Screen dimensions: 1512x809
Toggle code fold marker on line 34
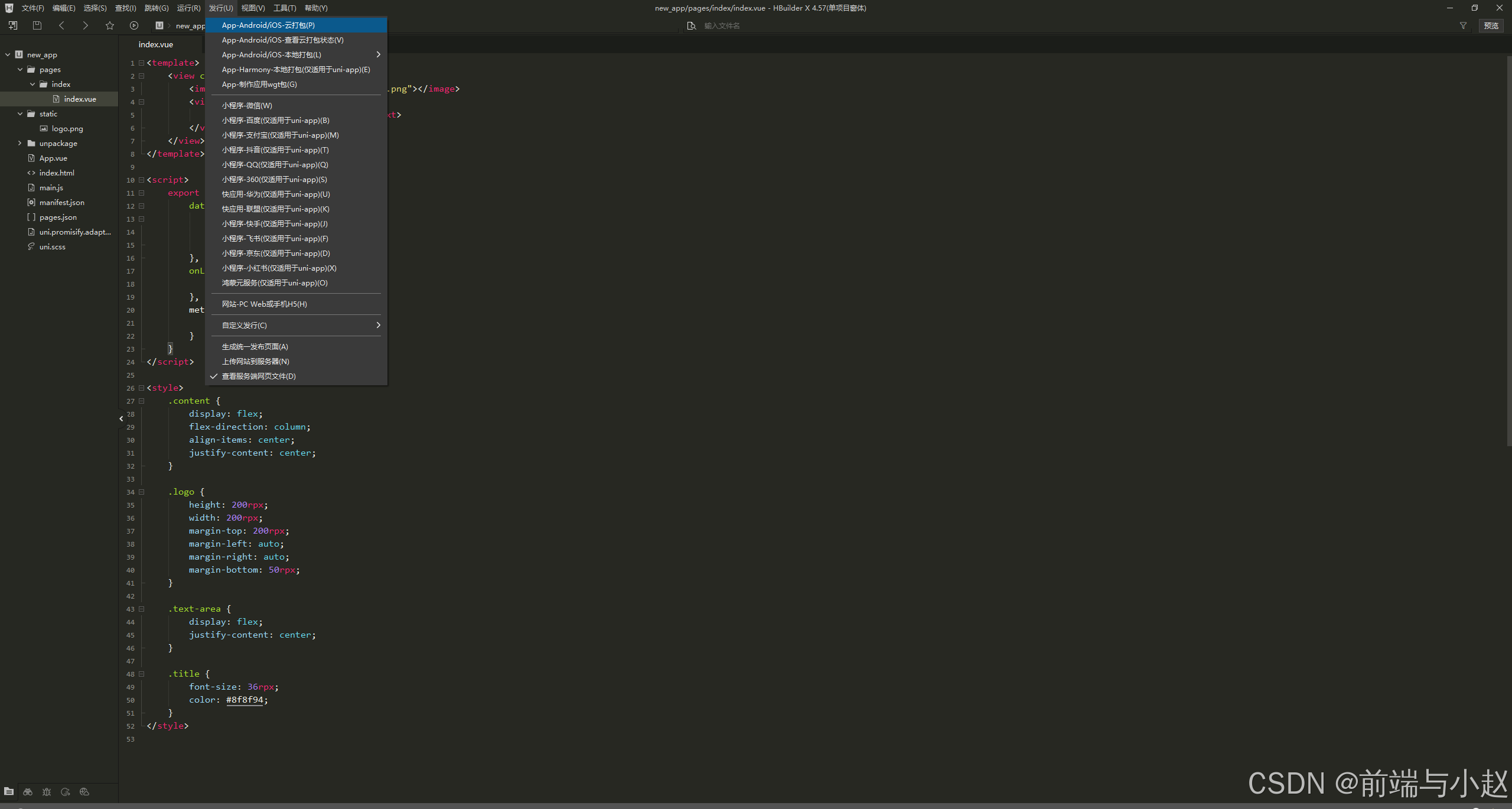point(142,492)
